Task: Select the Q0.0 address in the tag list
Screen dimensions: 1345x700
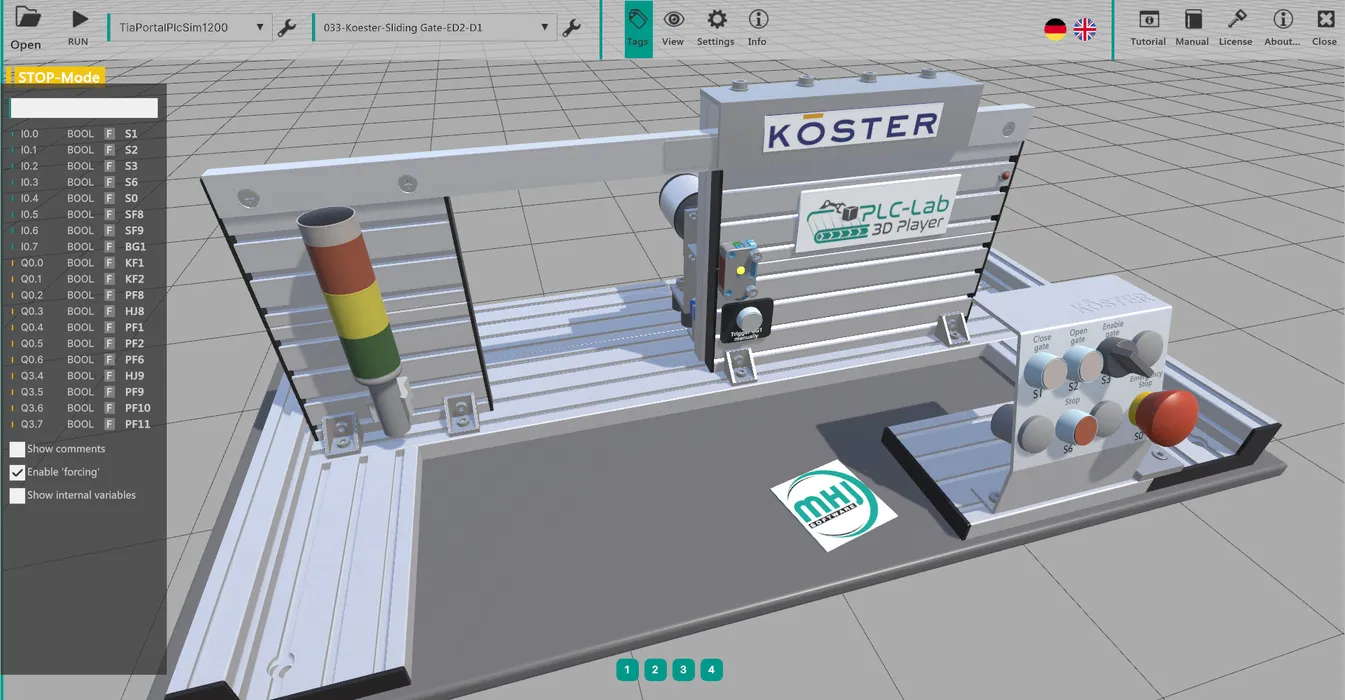Action: pyautogui.click(x=32, y=263)
